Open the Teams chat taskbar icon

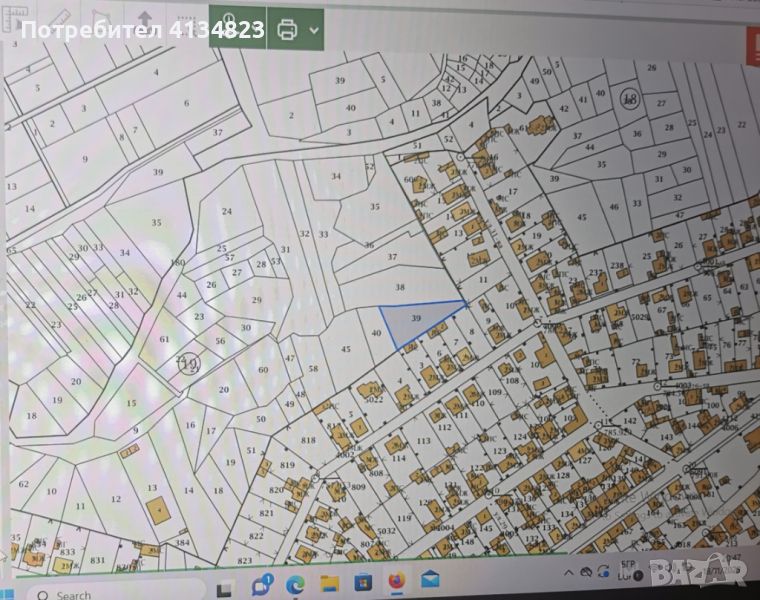[x=262, y=584]
